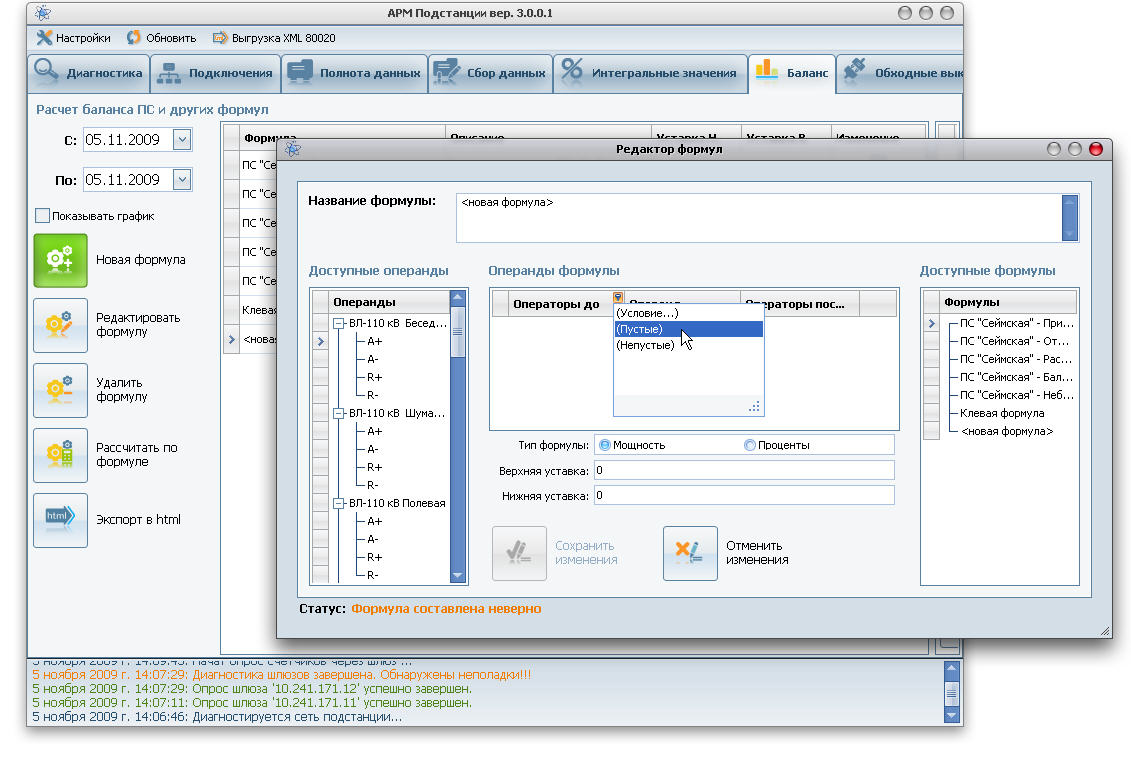
Task: Click the Удалить формулу icon
Action: [60, 390]
